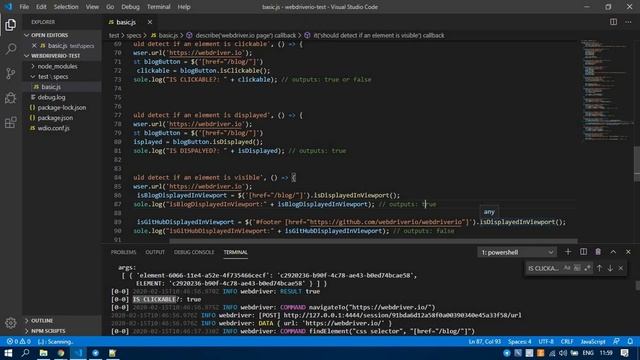Viewport: 640px width, 360px height.
Task: Close the terminal panel
Action: click(x=628, y=252)
